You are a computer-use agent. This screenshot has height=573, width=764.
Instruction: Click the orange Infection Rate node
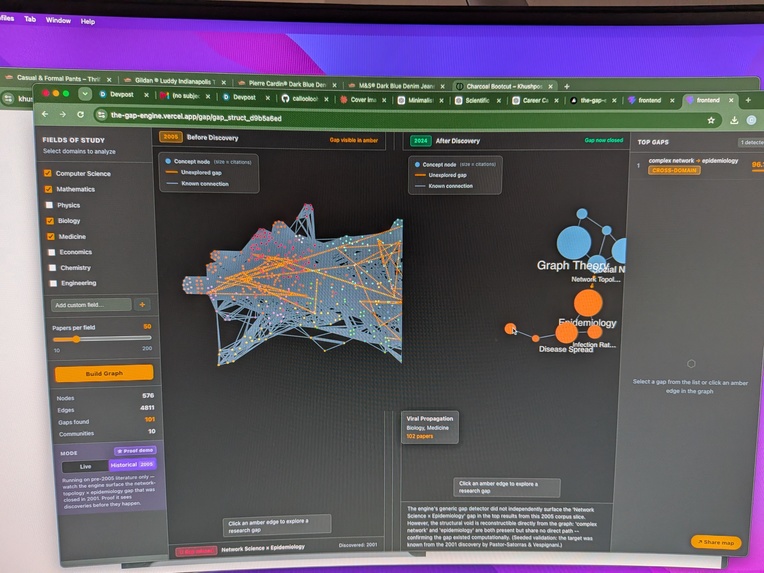[x=594, y=332]
